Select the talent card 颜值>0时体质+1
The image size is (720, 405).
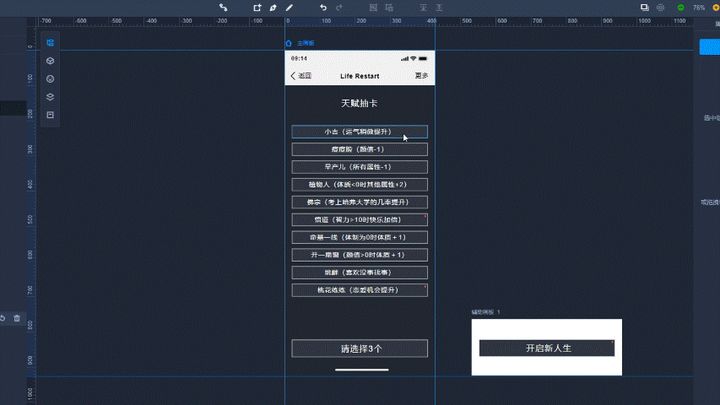click(x=360, y=255)
